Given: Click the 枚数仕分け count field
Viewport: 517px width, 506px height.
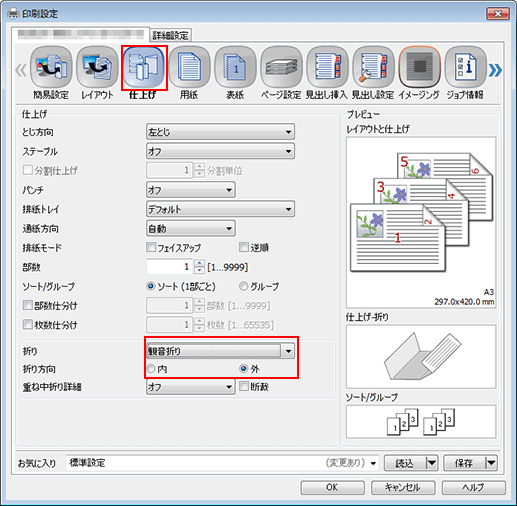Looking at the screenshot, I should click(169, 325).
